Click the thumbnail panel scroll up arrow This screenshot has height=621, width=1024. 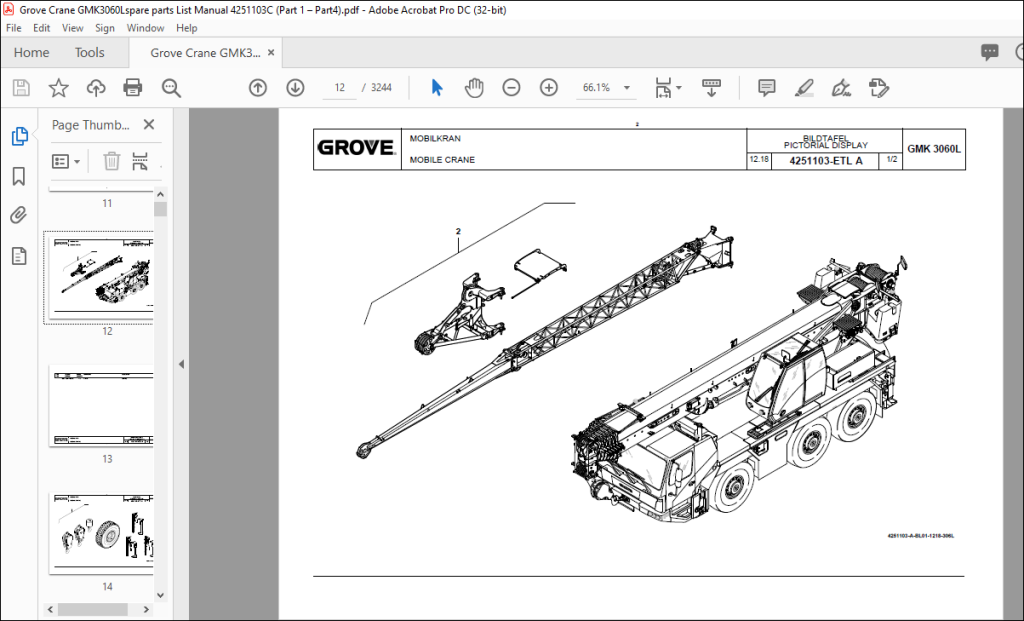coord(161,195)
